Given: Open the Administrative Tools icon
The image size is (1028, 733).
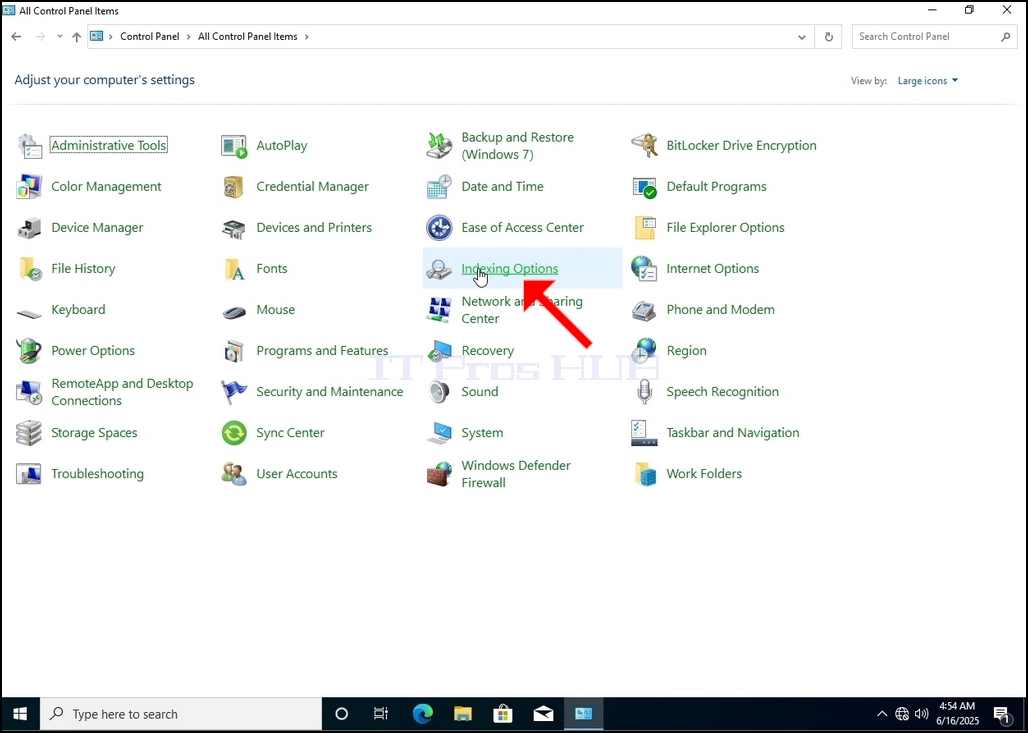Looking at the screenshot, I should click(30, 146).
